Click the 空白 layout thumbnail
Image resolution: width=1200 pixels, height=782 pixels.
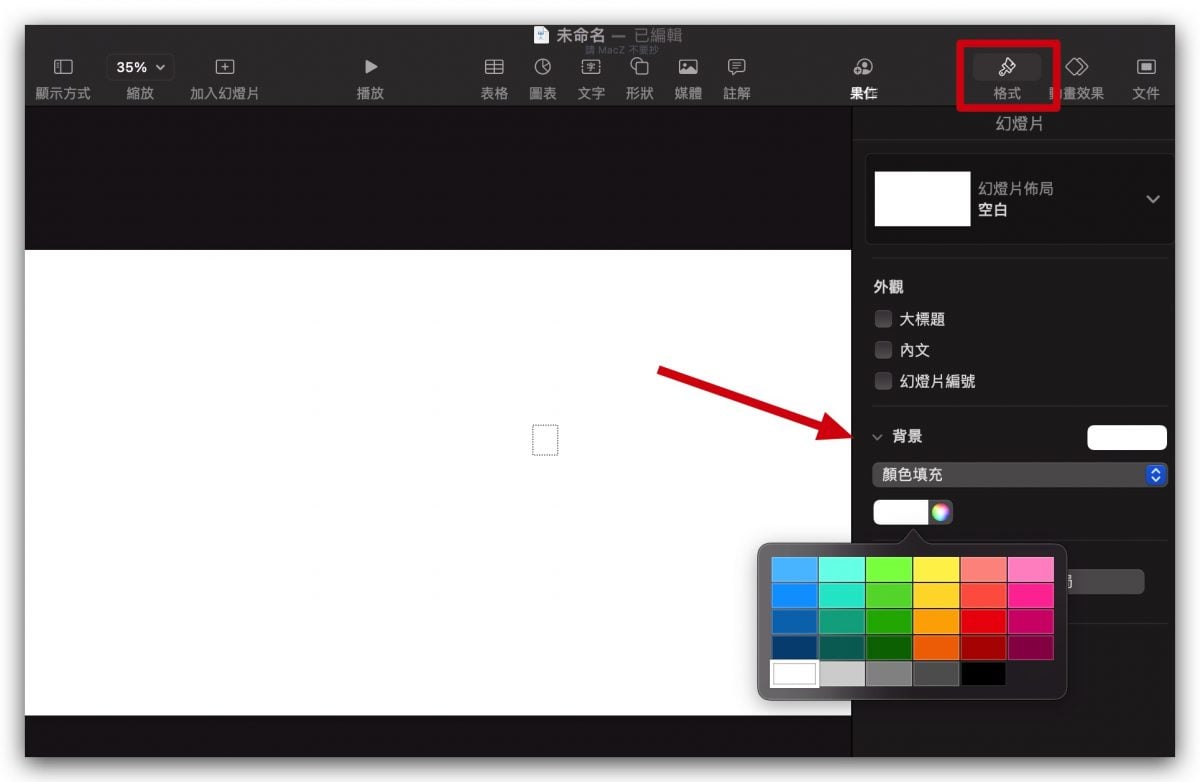[922, 199]
